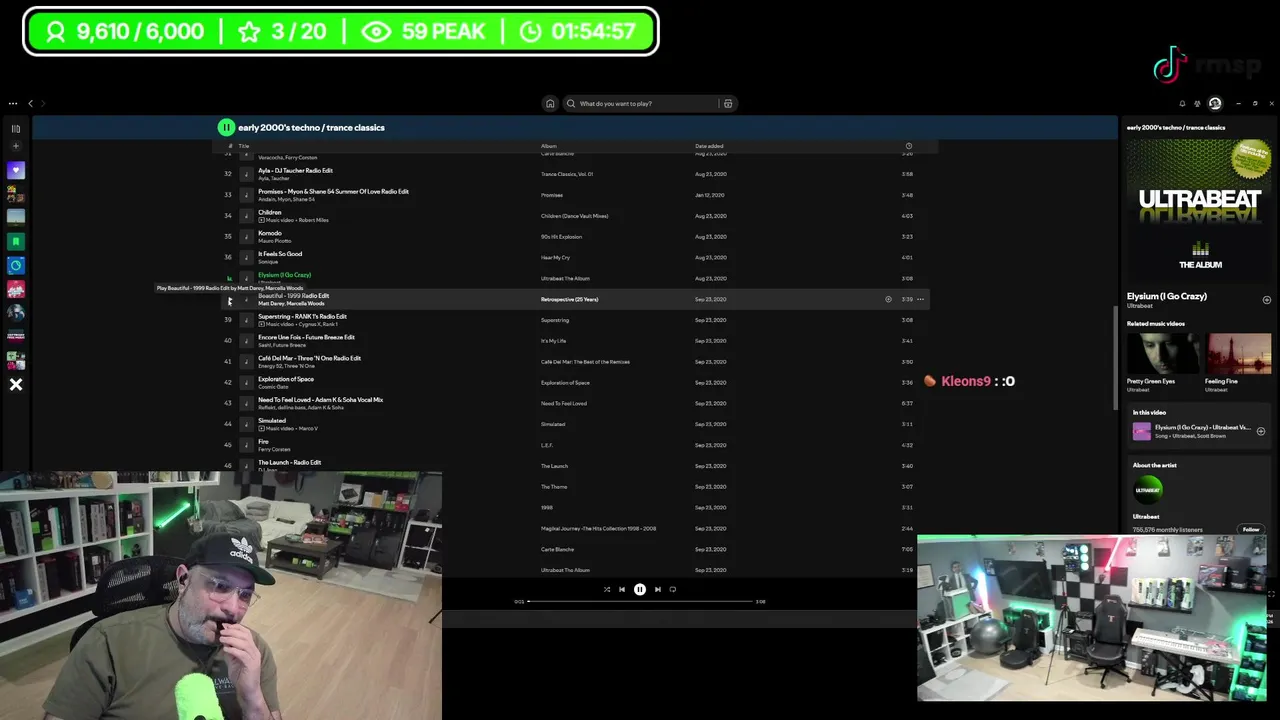Viewport: 1280px width, 720px height.
Task: Pause playback from the bottom player bar
Action: [x=640, y=589]
